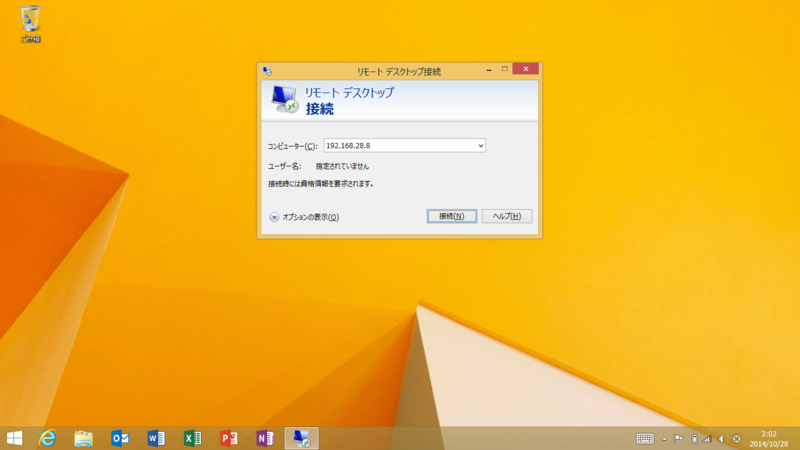This screenshot has width=800, height=450.
Task: Open File Explorer from taskbar
Action: click(x=84, y=438)
